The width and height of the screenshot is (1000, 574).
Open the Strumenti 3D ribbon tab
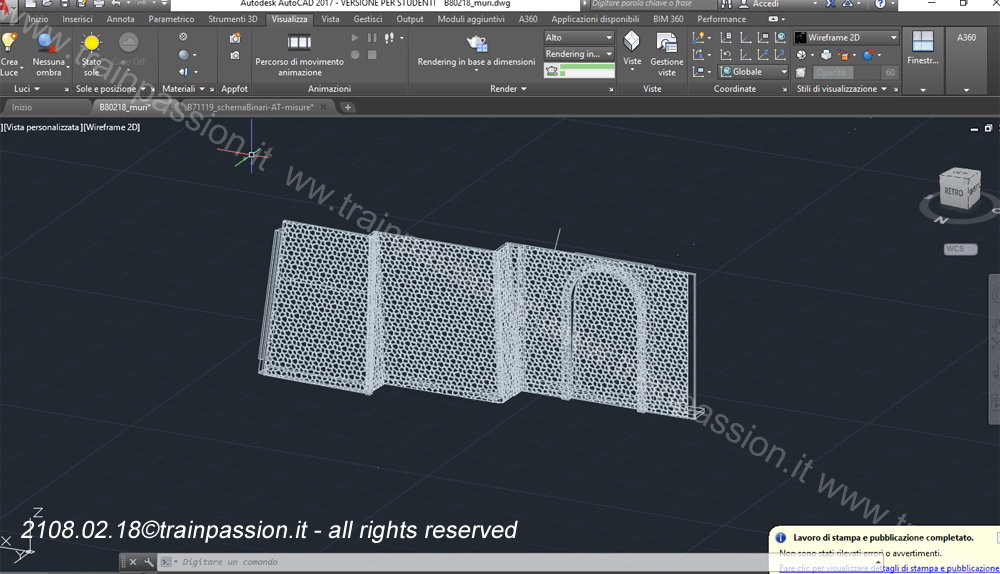click(232, 19)
